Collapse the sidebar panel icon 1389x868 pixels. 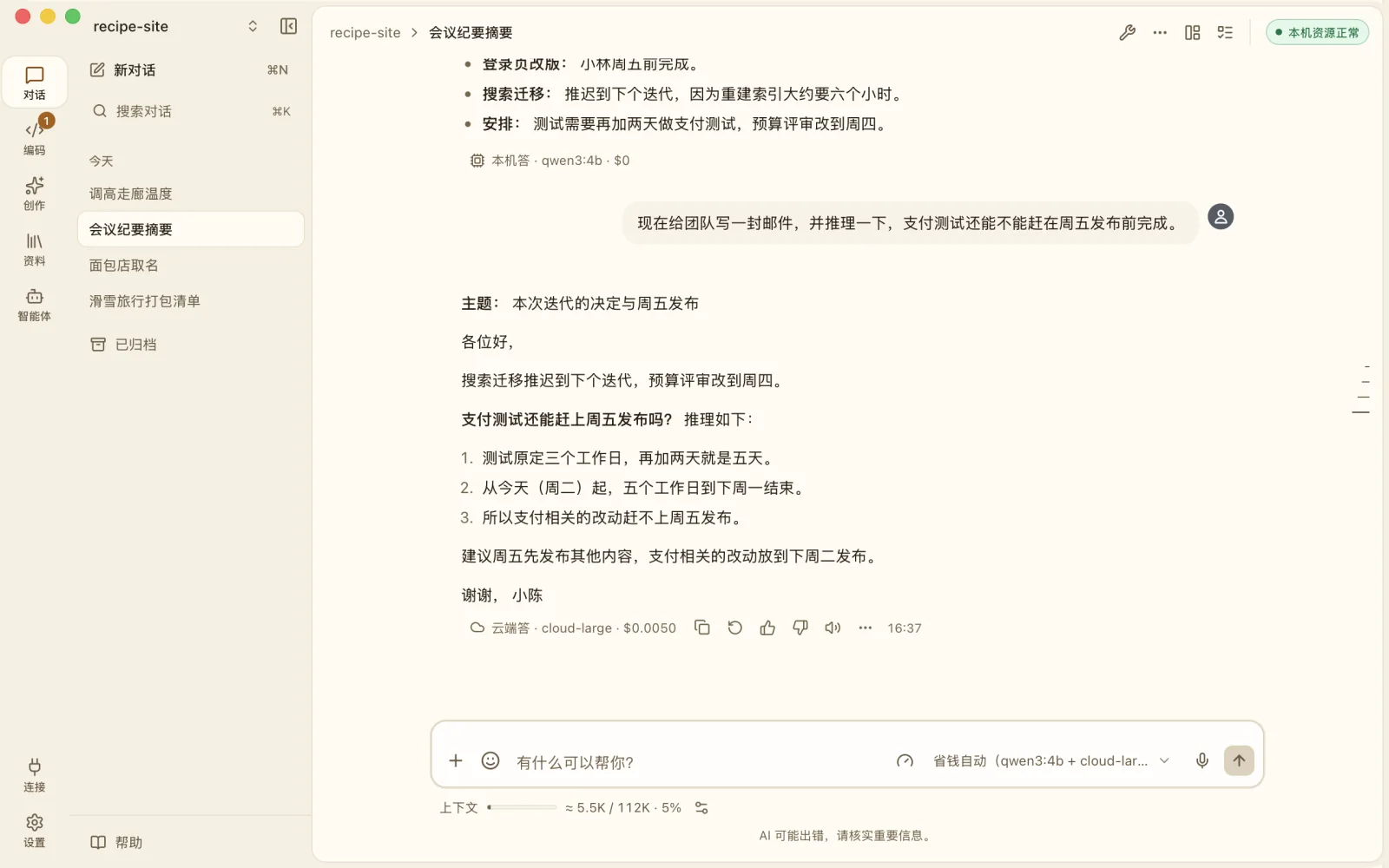tap(289, 26)
